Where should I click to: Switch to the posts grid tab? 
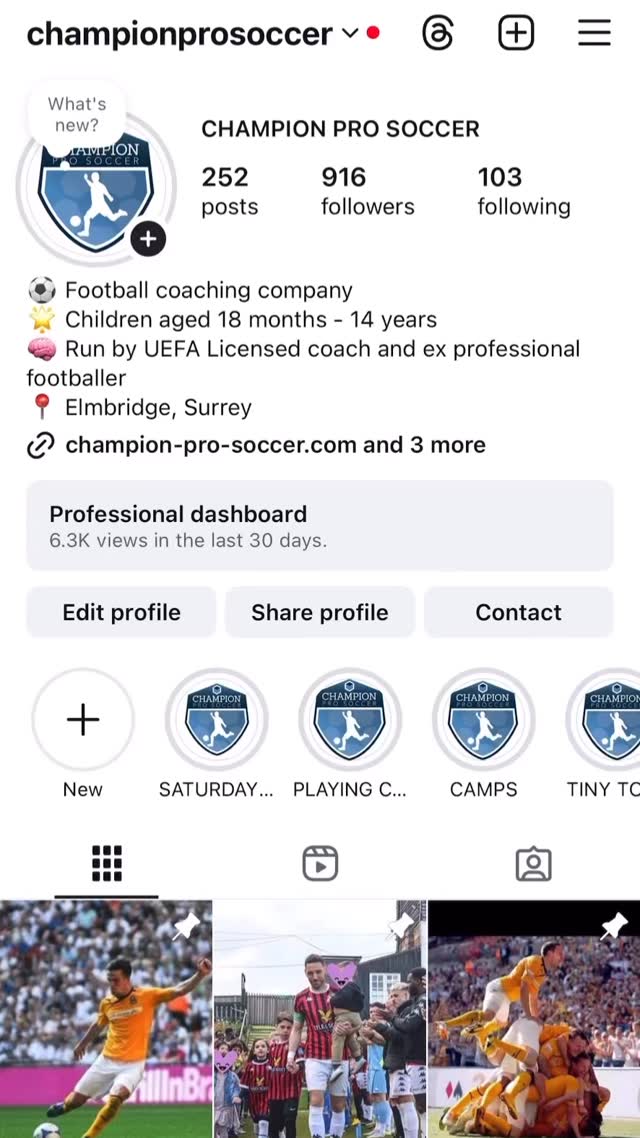tap(106, 863)
